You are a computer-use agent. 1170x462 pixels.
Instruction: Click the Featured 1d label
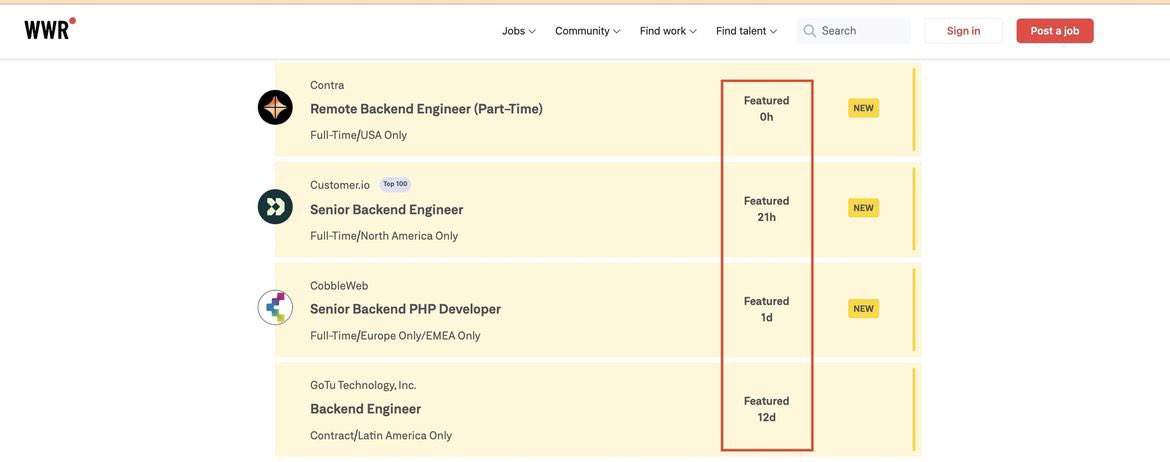pyautogui.click(x=766, y=309)
